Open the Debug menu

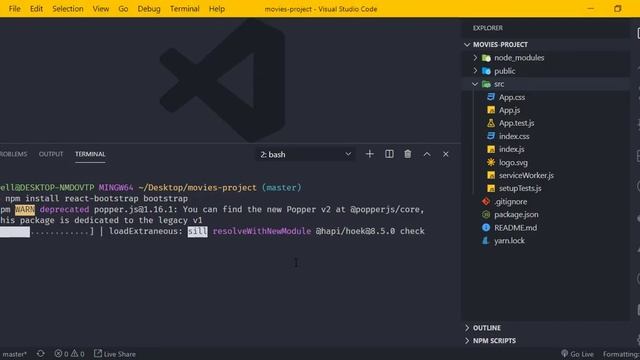149,9
